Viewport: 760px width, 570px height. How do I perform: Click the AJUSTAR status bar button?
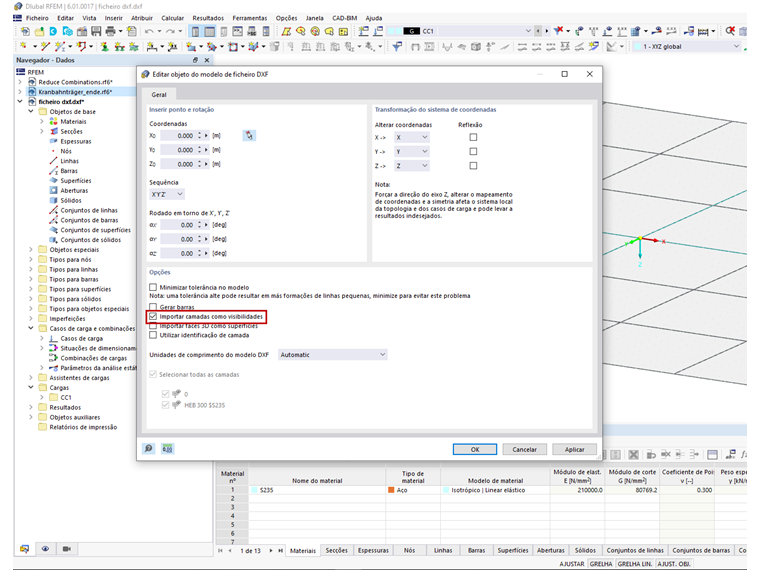[572, 564]
